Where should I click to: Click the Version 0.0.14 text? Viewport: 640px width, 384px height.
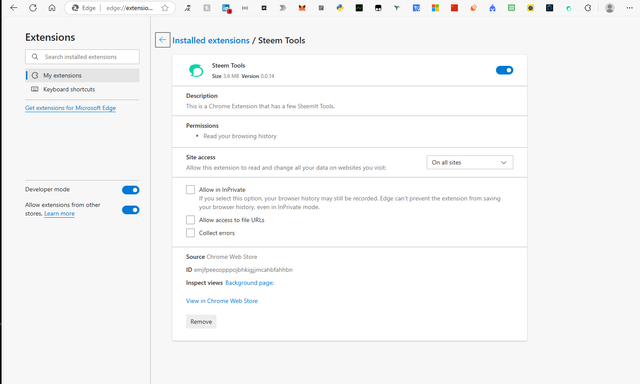[x=258, y=76]
